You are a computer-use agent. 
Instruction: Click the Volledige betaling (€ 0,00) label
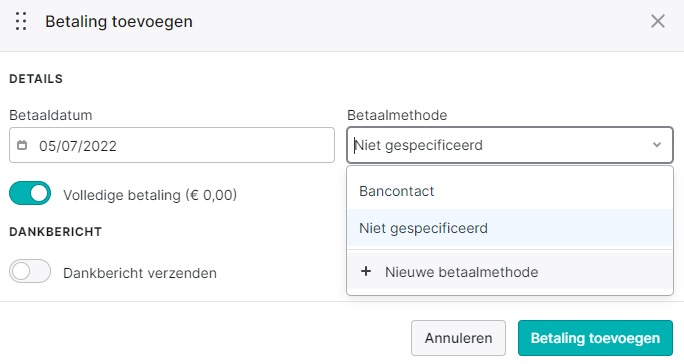coord(150,195)
